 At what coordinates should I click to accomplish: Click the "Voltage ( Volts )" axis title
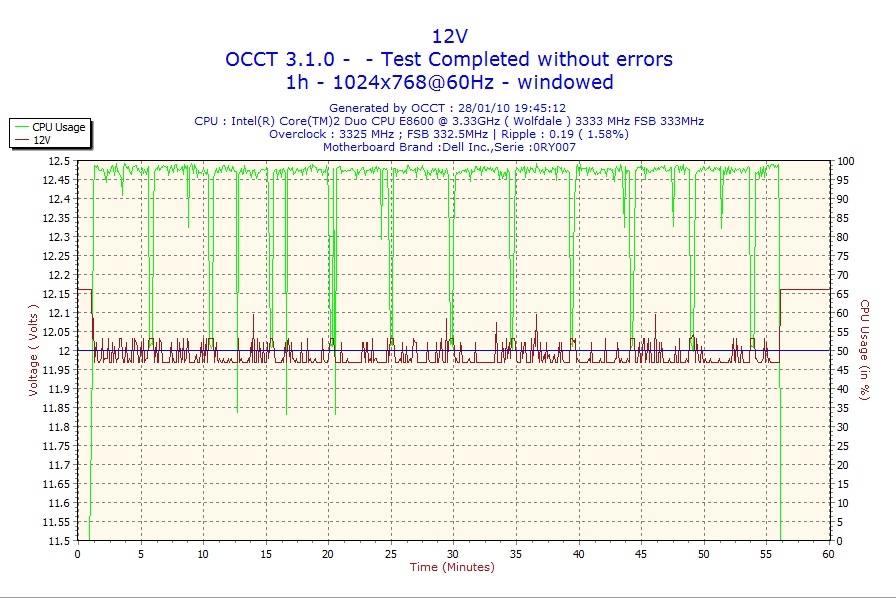(33, 350)
